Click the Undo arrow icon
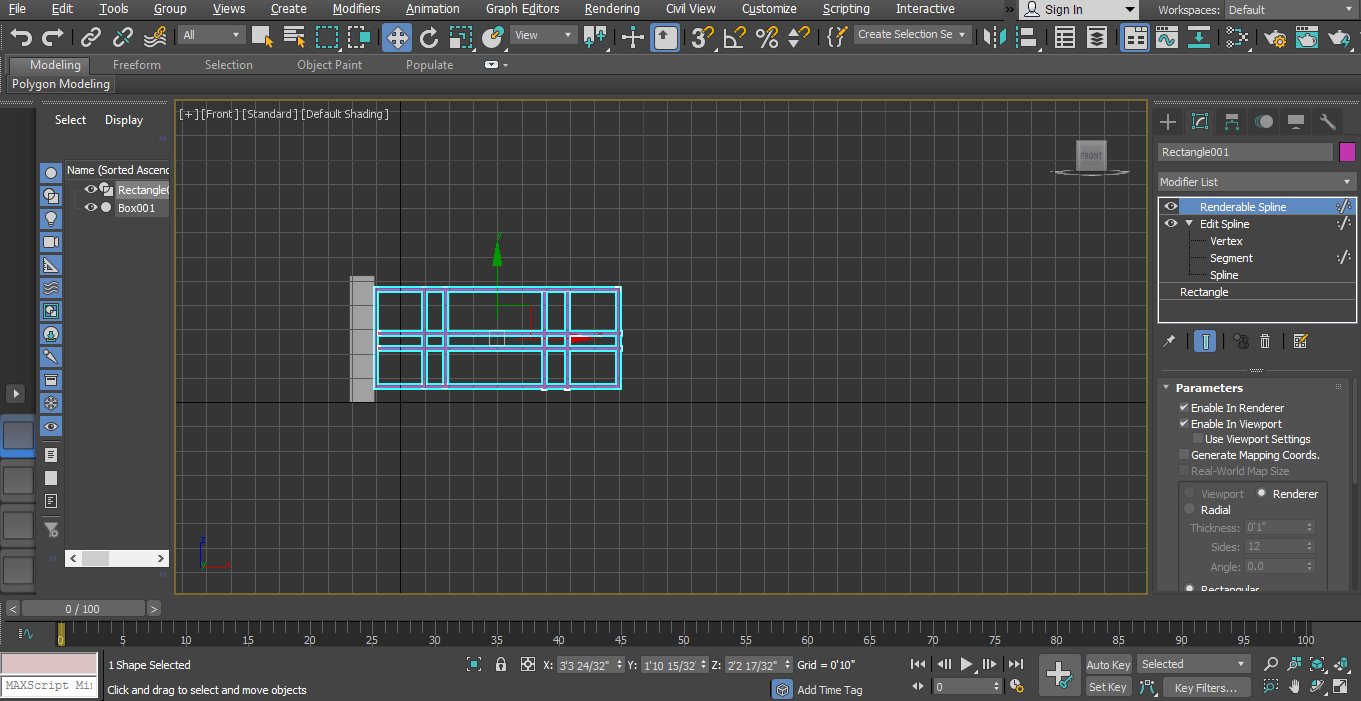 (x=19, y=37)
